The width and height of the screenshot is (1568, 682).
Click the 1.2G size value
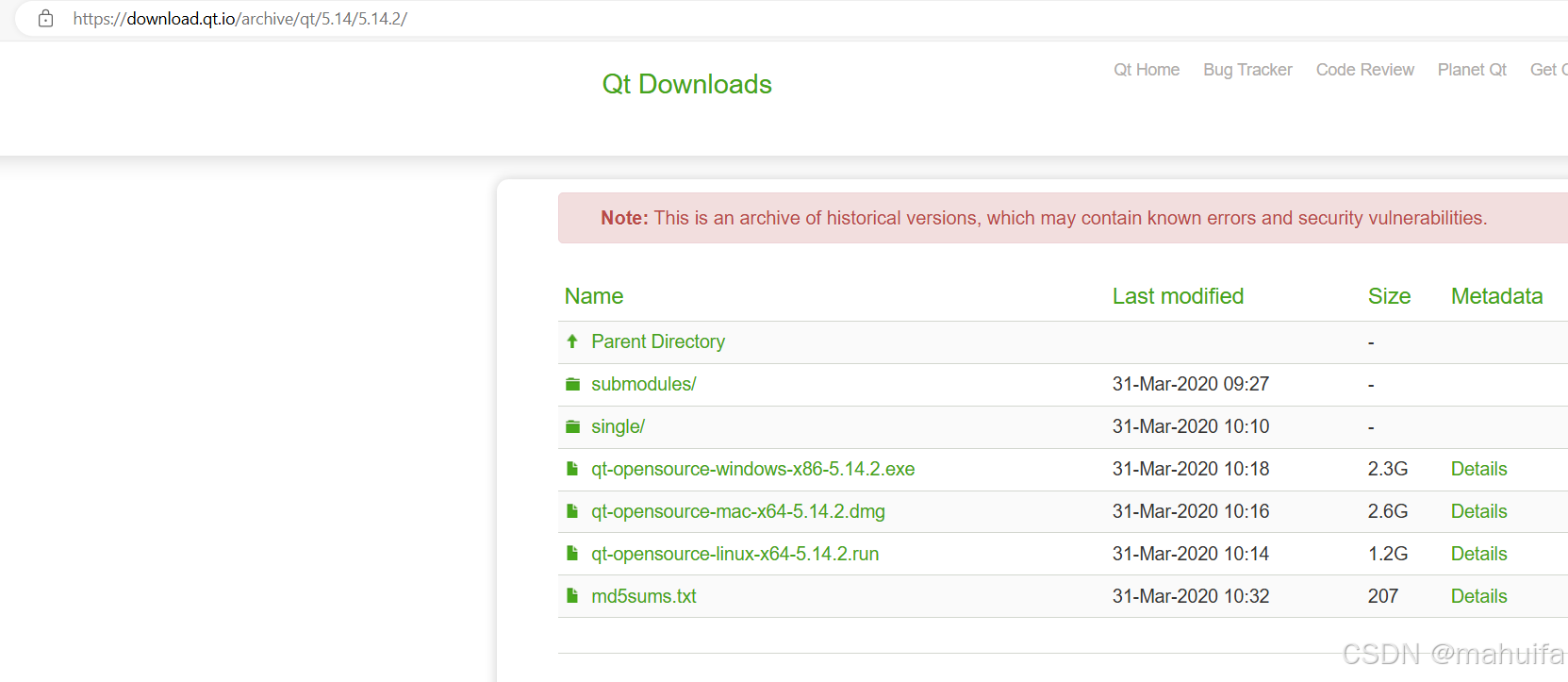pyautogui.click(x=1388, y=554)
